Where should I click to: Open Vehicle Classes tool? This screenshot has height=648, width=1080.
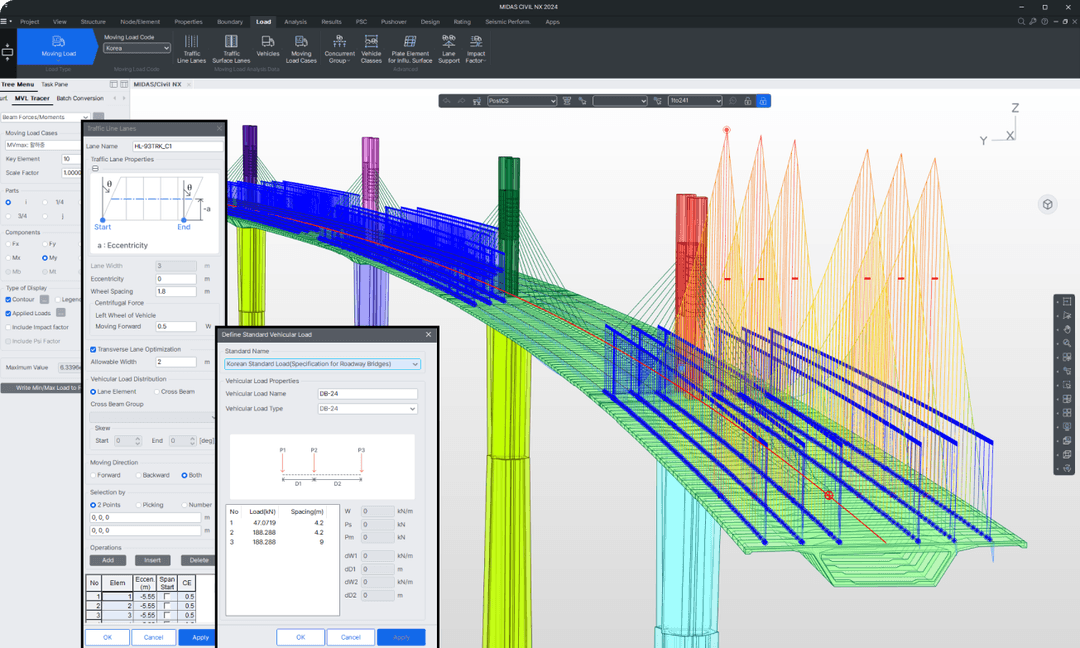point(371,49)
